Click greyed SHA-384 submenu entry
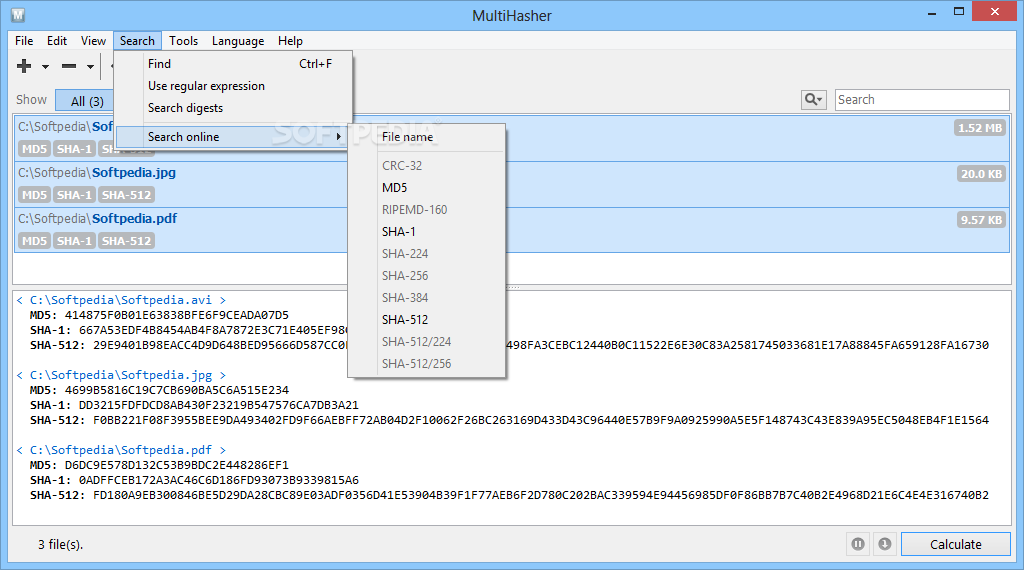This screenshot has width=1024, height=570. [x=426, y=298]
